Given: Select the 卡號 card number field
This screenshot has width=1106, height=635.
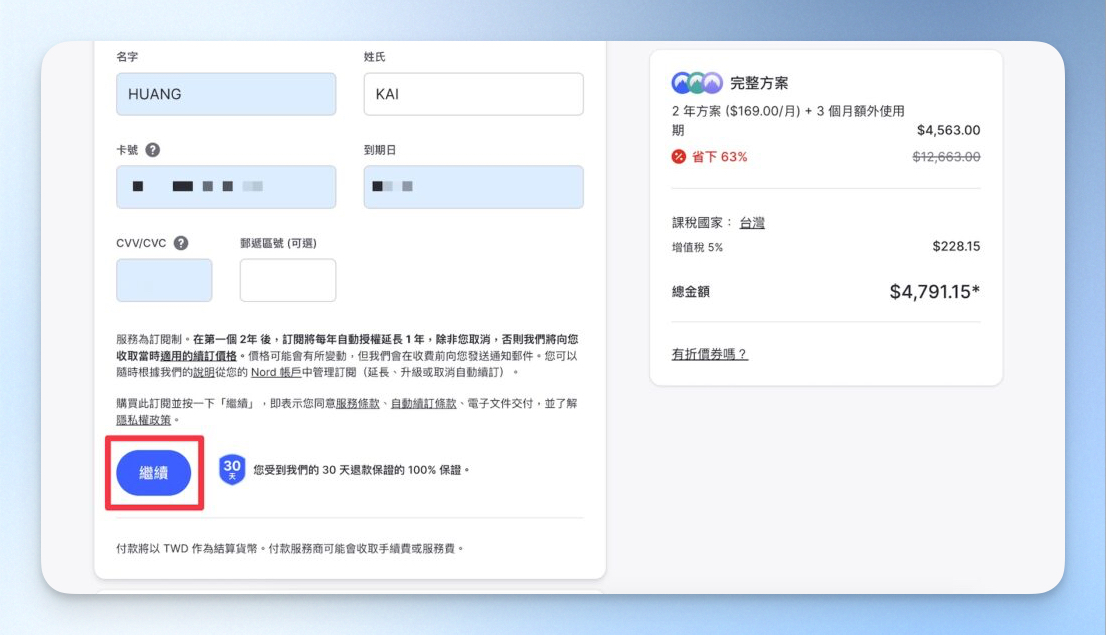Looking at the screenshot, I should click(x=226, y=187).
